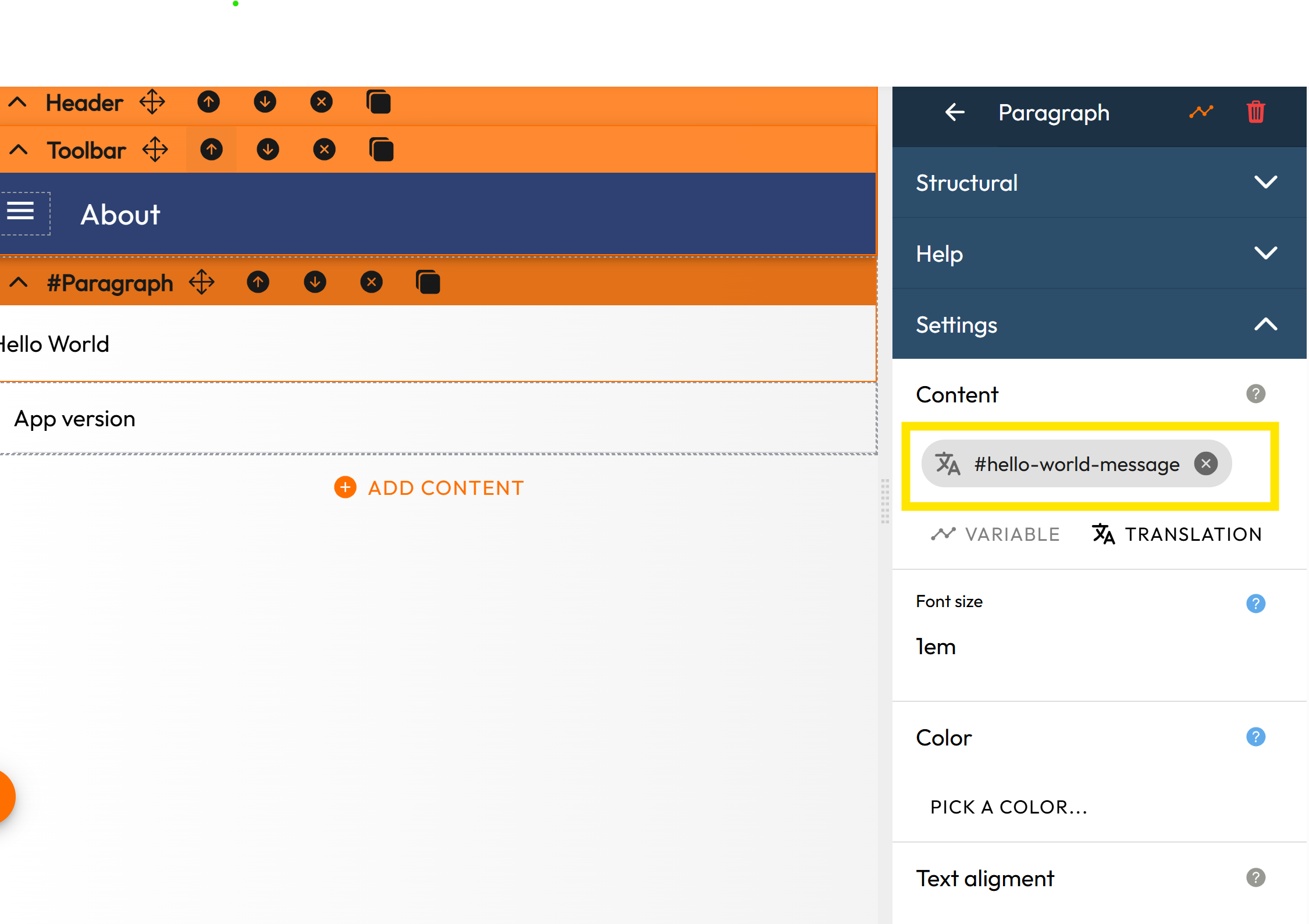The width and height of the screenshot is (1309, 924).
Task: Click the orange variable chart icon in Paragraph header
Action: pos(1201,112)
